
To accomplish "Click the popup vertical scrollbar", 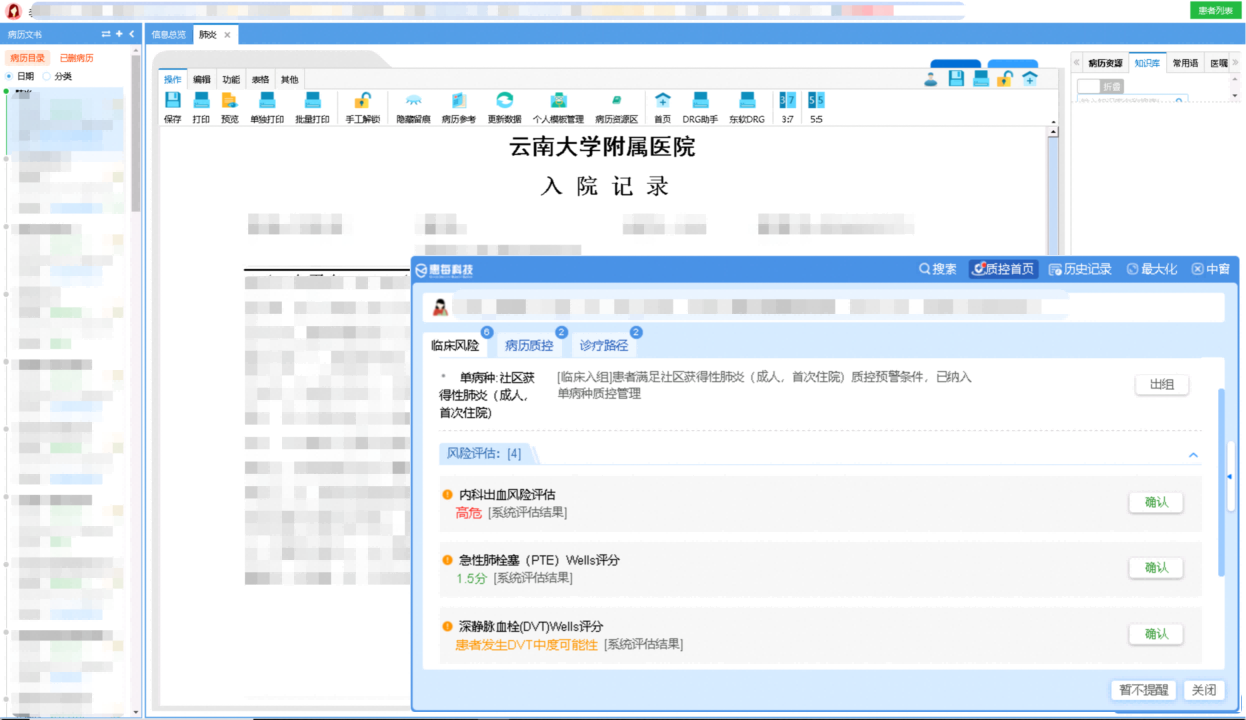I will (1221, 482).
